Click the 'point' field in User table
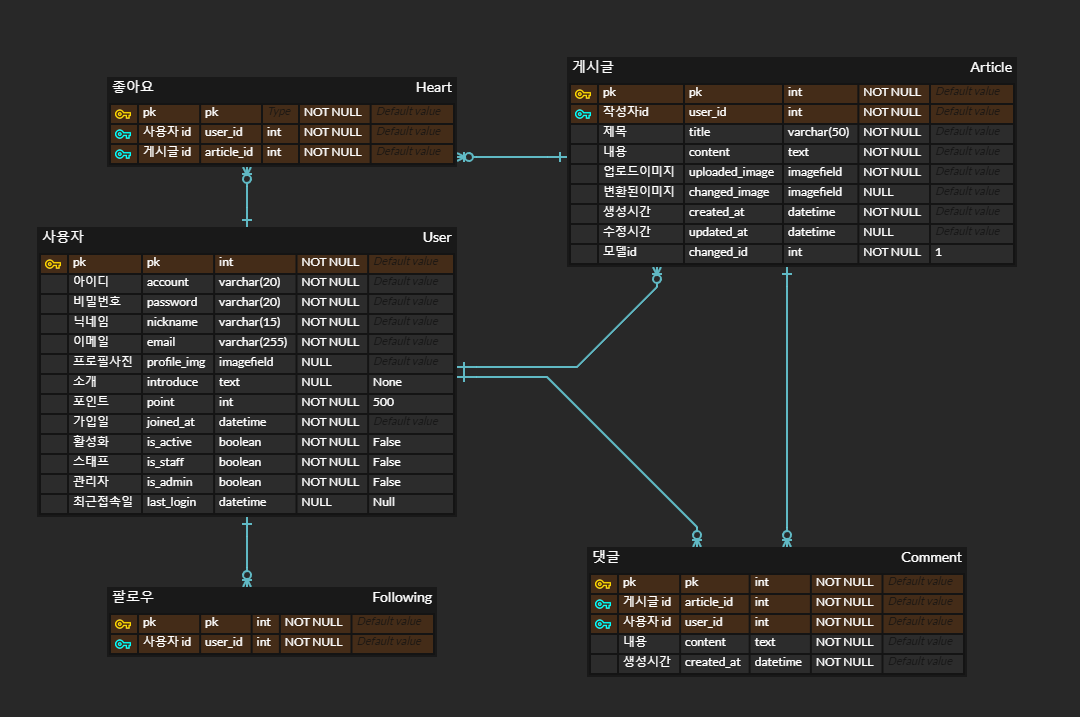The height and width of the screenshot is (717, 1080). pos(178,402)
